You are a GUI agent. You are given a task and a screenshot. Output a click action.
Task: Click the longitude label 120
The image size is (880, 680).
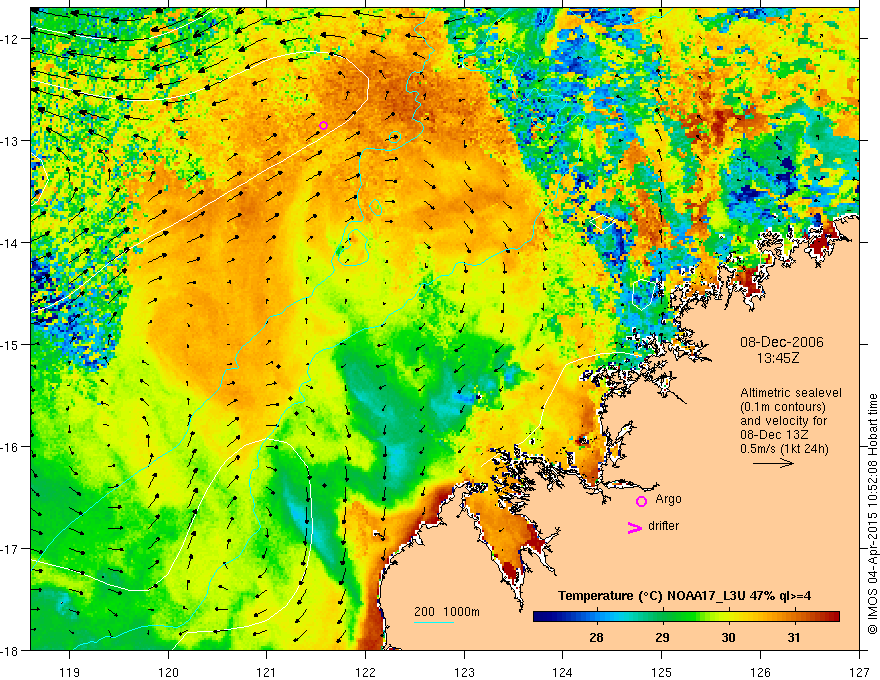(168, 672)
